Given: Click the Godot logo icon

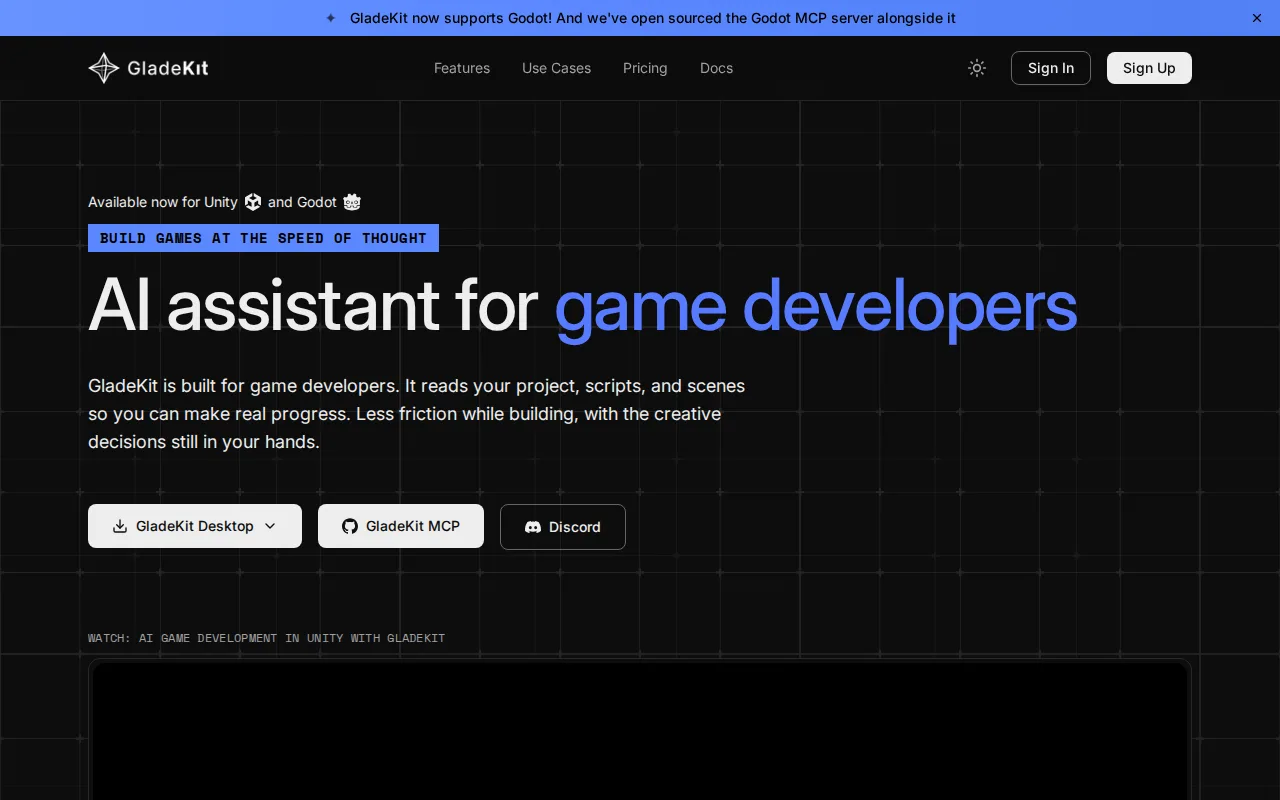Looking at the screenshot, I should [352, 202].
